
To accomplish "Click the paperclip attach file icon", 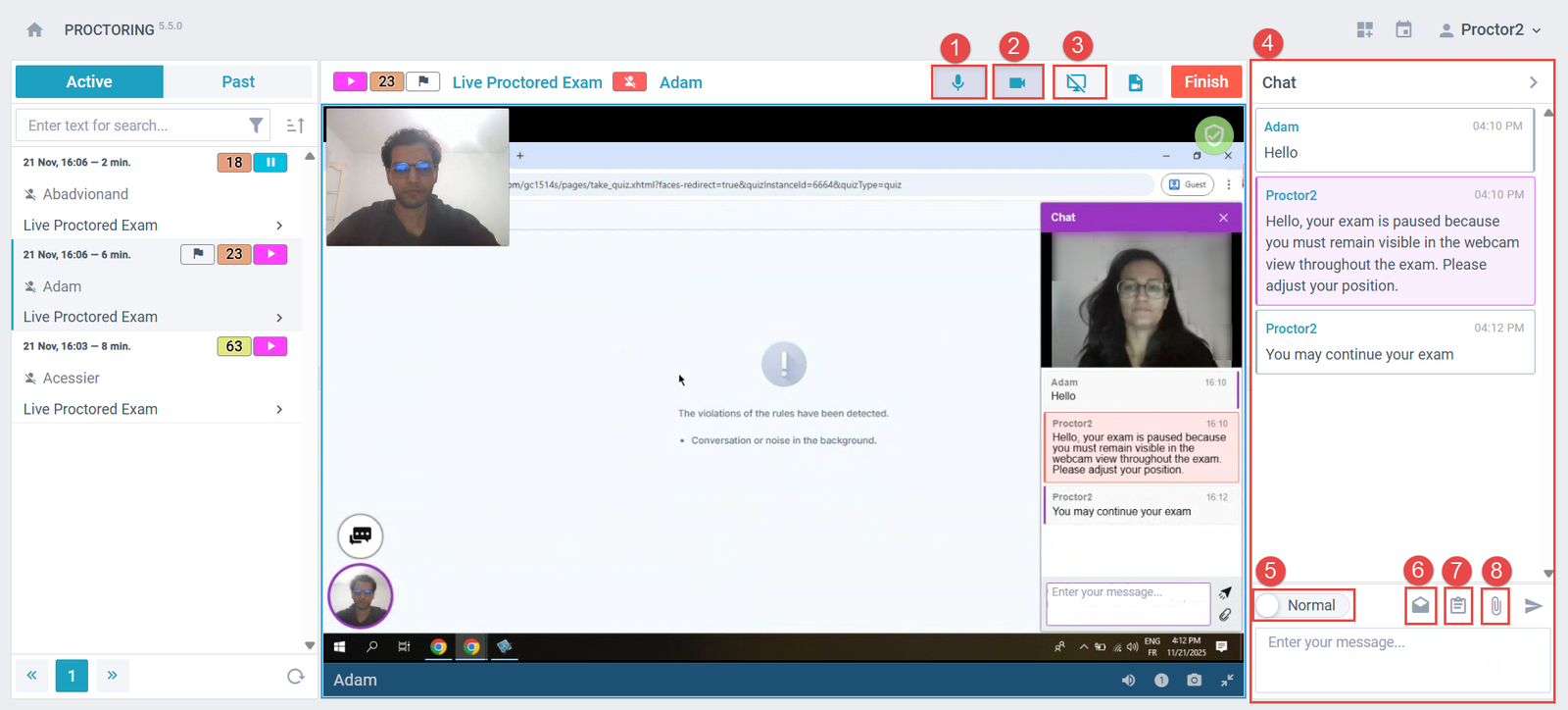I will [x=1495, y=605].
